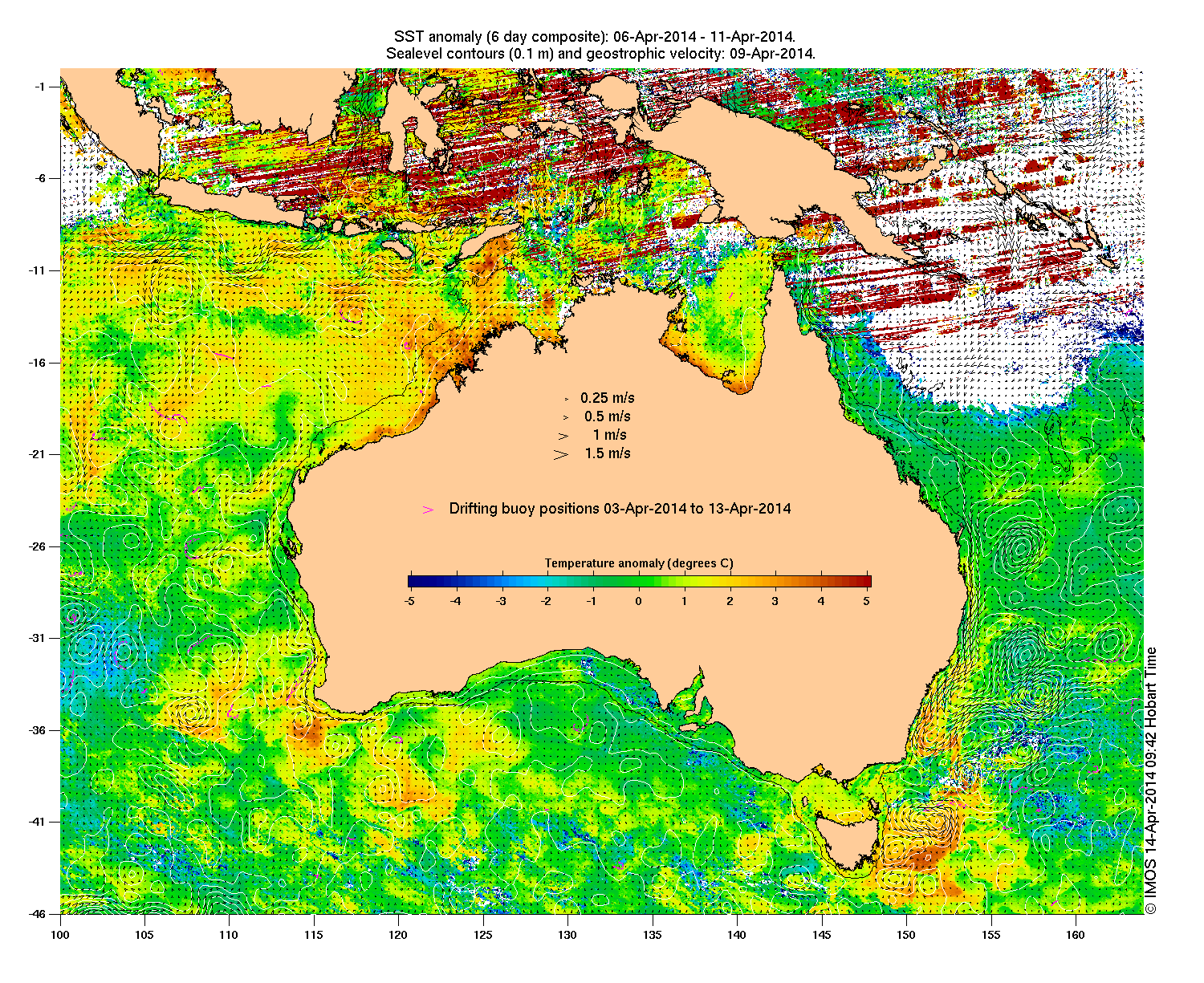
Task: Click longitude tick label 110
Action: (x=229, y=935)
